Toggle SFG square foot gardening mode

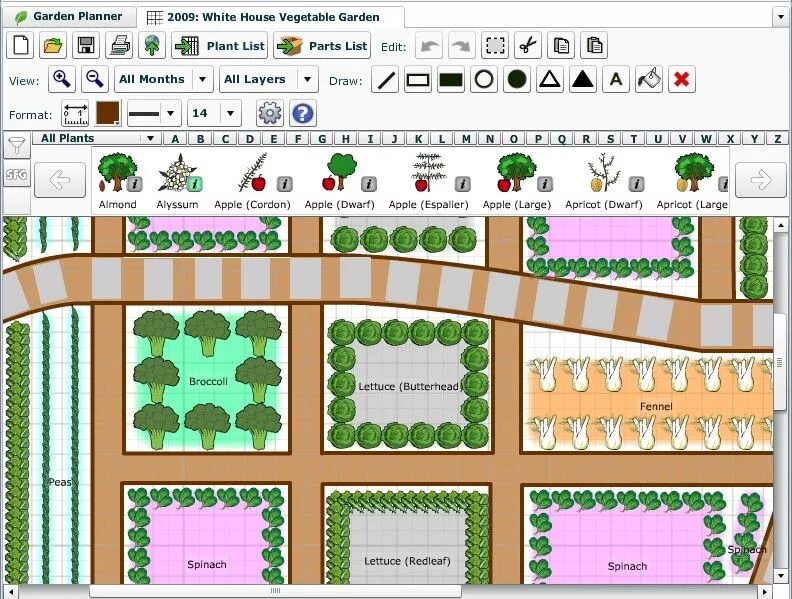17,174
